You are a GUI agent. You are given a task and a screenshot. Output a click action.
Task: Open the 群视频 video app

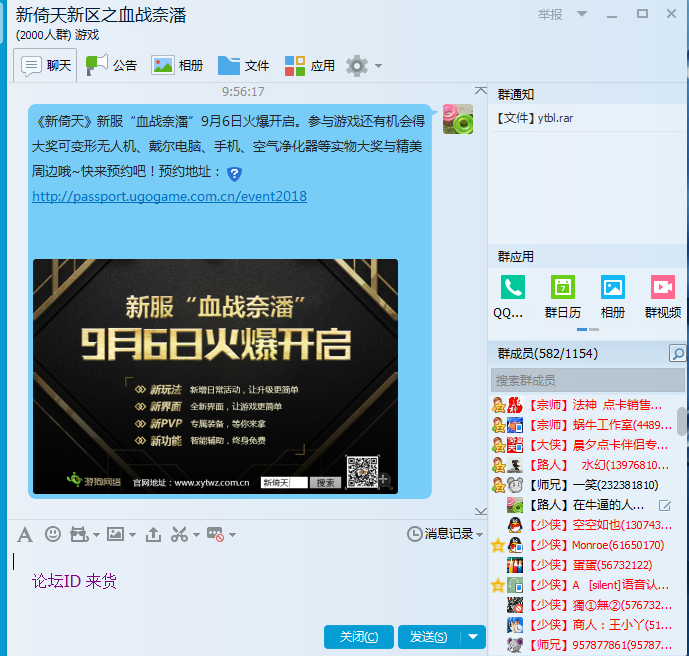pos(663,287)
